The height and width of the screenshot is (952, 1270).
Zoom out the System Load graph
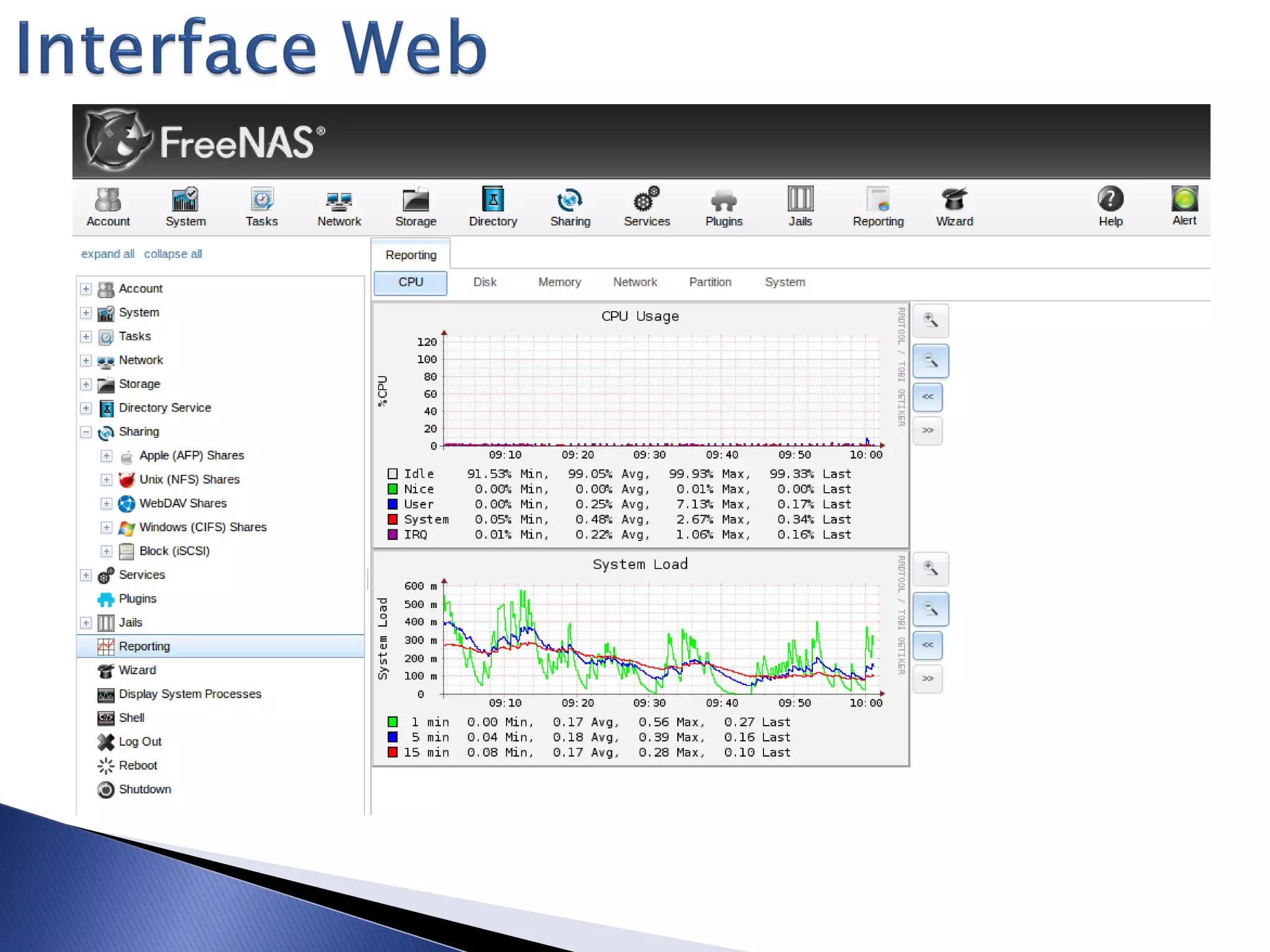coord(930,609)
